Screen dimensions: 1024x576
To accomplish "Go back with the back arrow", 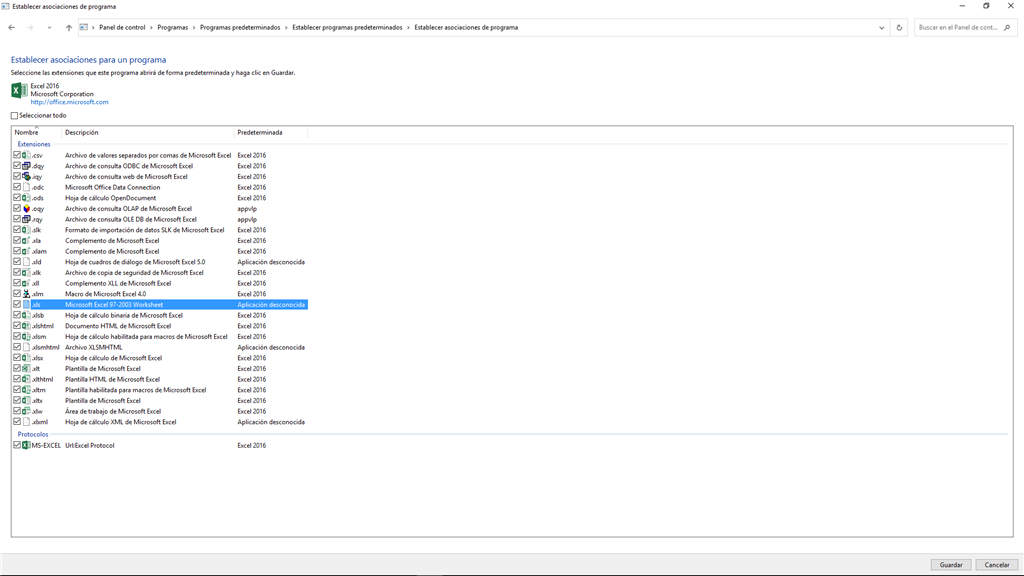I will 11,27.
